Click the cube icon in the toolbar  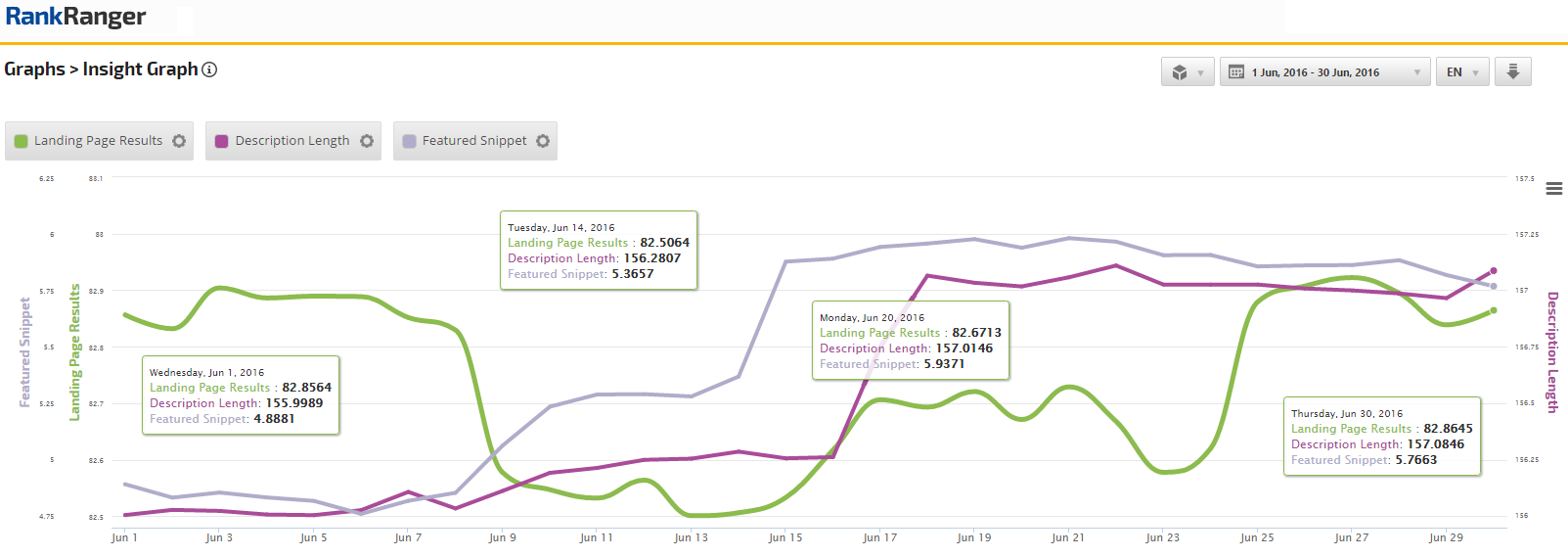pos(1180,72)
